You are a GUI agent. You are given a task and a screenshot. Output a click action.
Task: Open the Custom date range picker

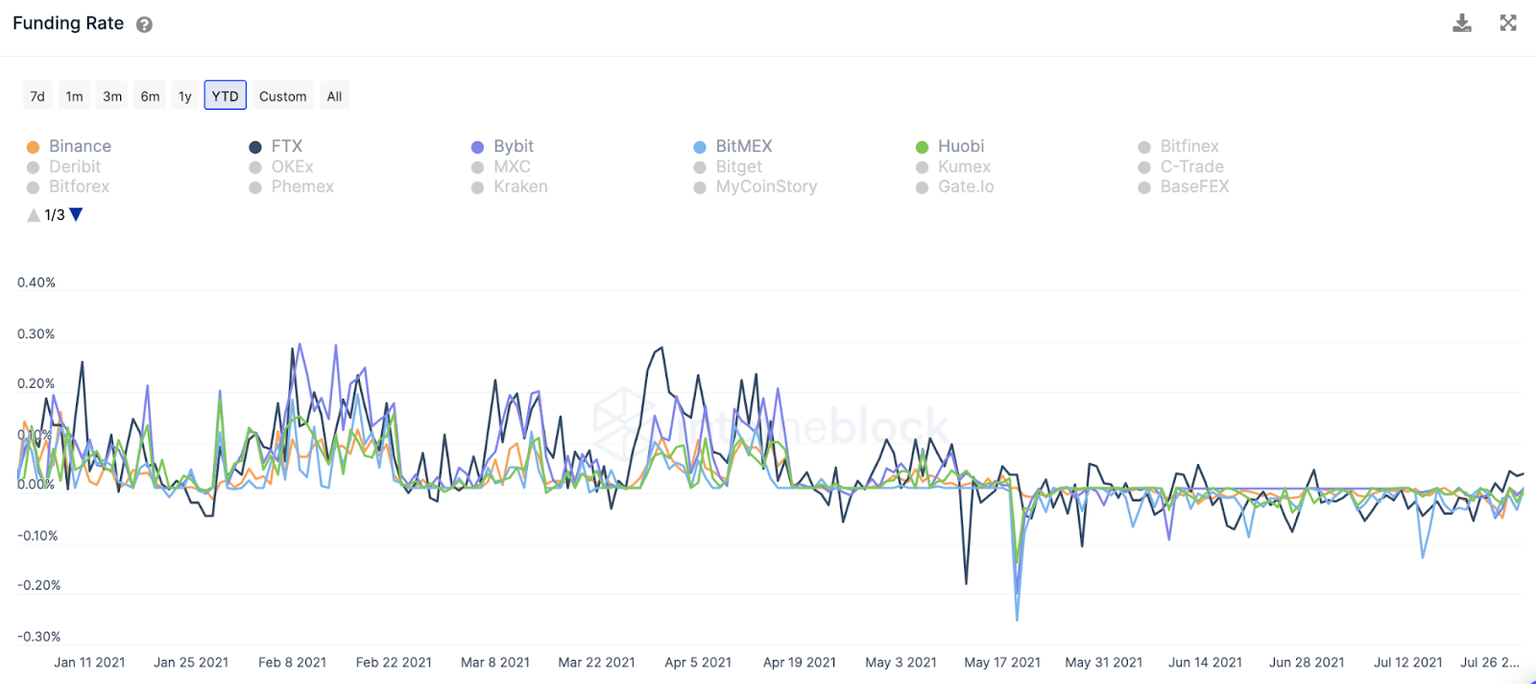point(283,96)
